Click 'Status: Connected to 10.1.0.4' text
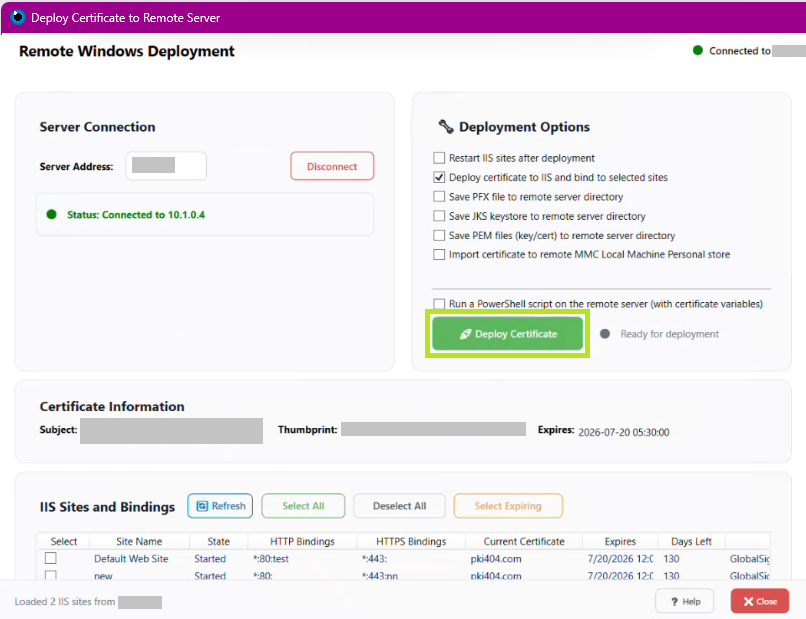 tap(136, 214)
